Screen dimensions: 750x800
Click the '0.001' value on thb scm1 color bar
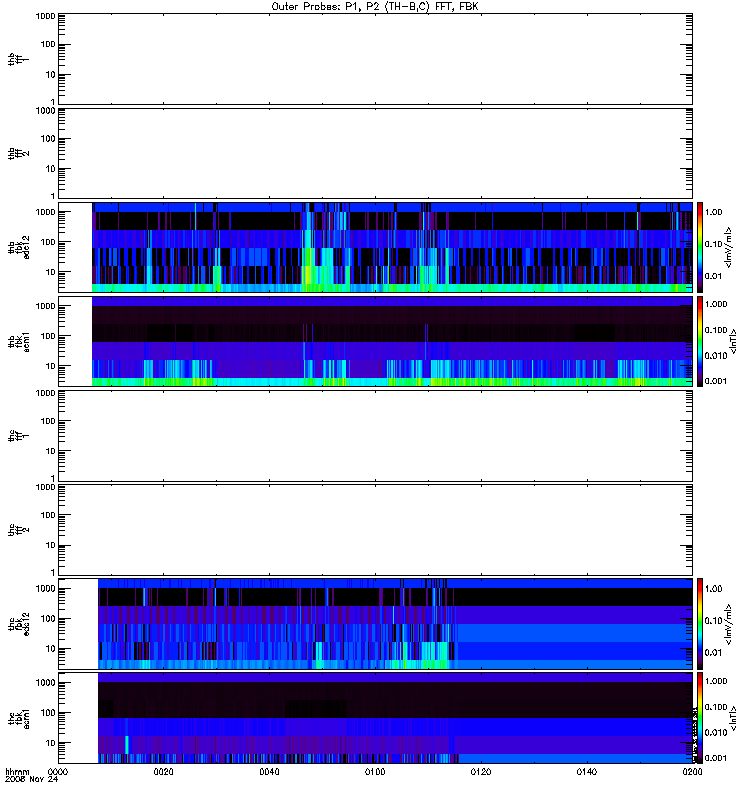716,381
